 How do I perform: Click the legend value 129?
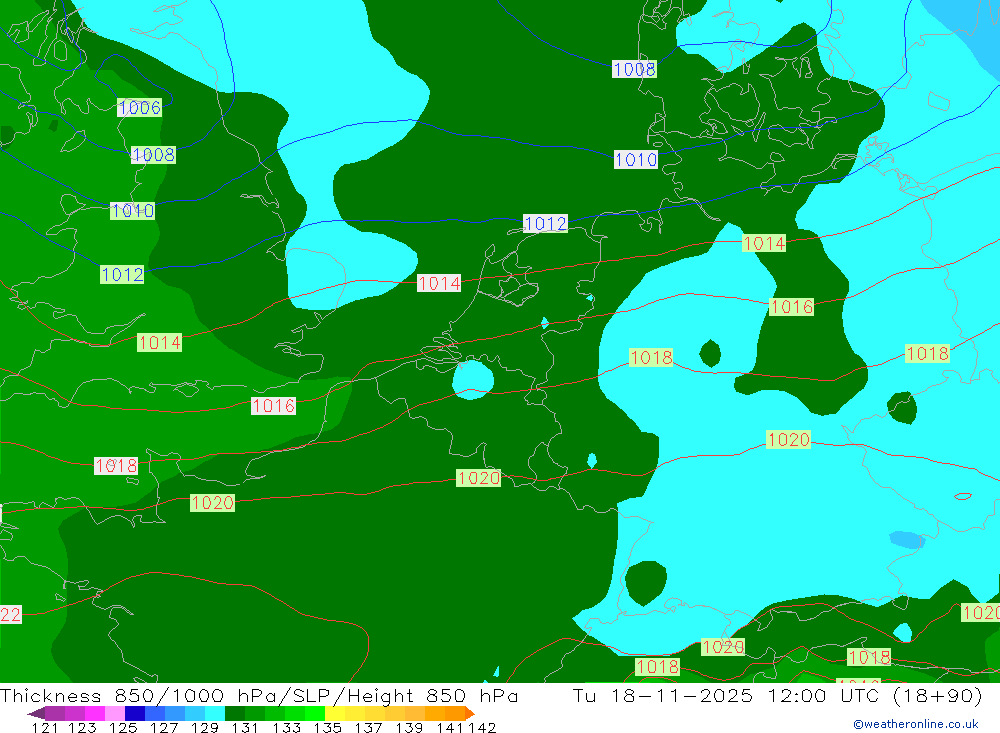pos(205,727)
